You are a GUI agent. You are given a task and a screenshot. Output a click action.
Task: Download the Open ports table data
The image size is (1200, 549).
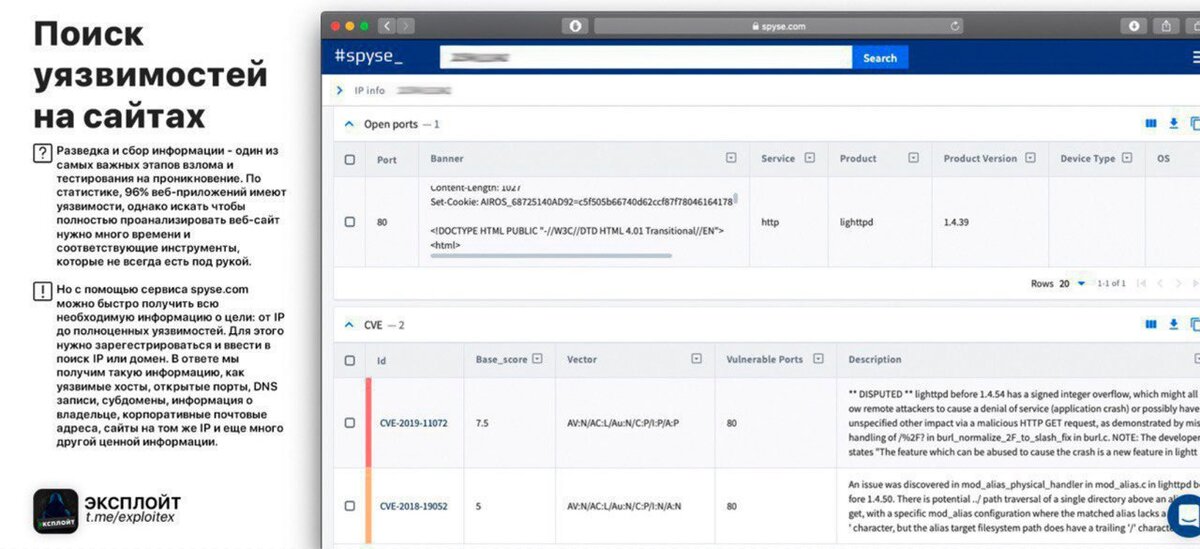1174,124
